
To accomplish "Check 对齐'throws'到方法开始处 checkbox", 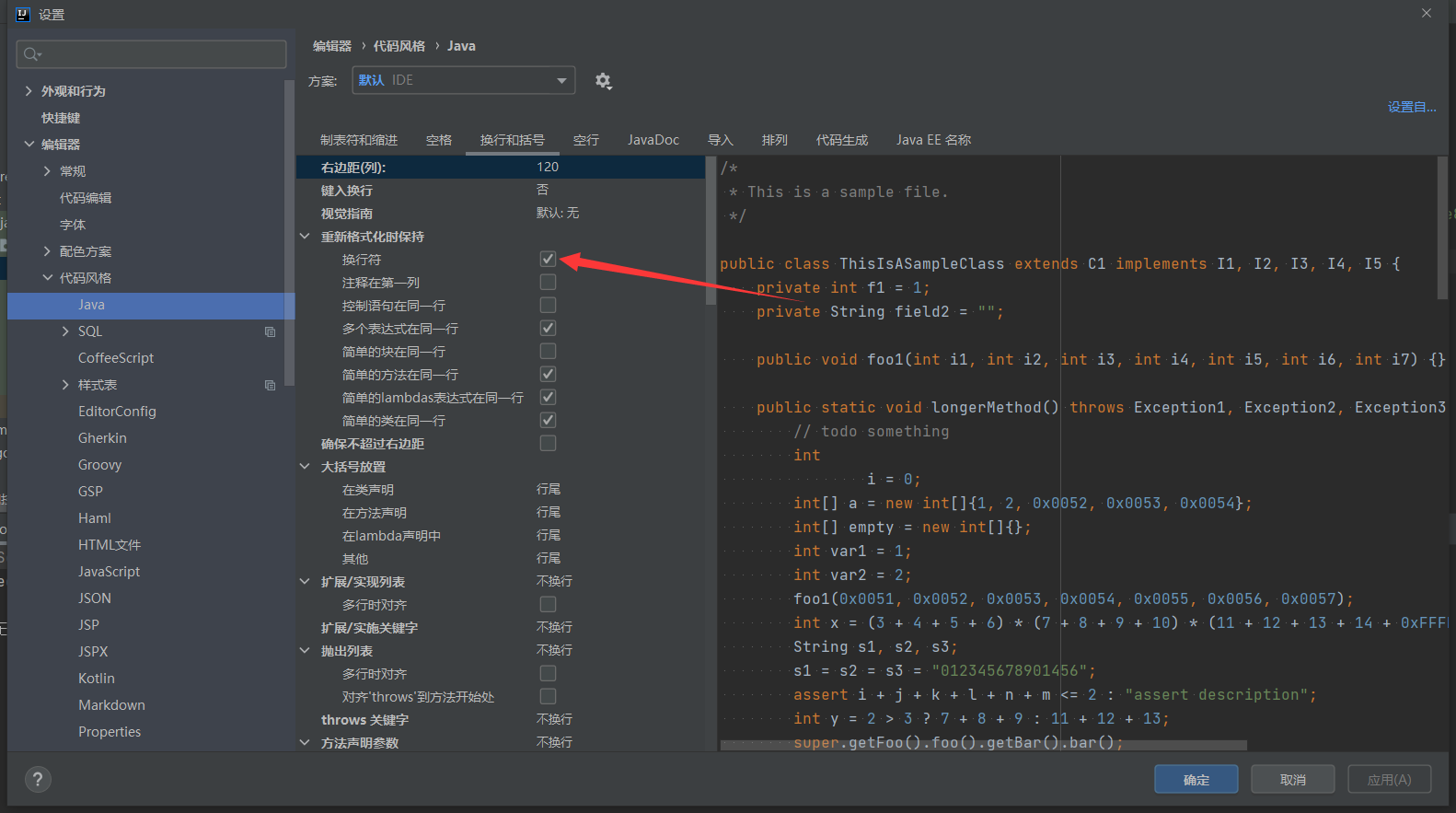I will pos(548,696).
